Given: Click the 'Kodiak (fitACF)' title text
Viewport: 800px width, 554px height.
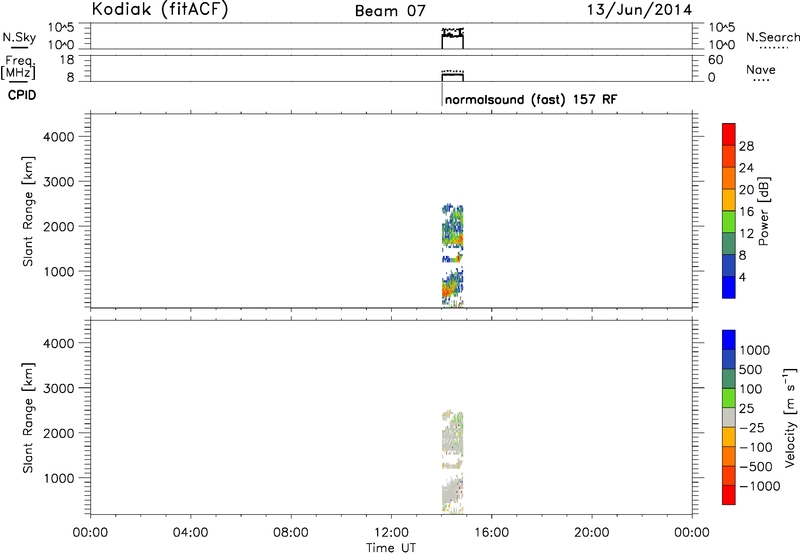Looking at the screenshot, I should [x=160, y=9].
